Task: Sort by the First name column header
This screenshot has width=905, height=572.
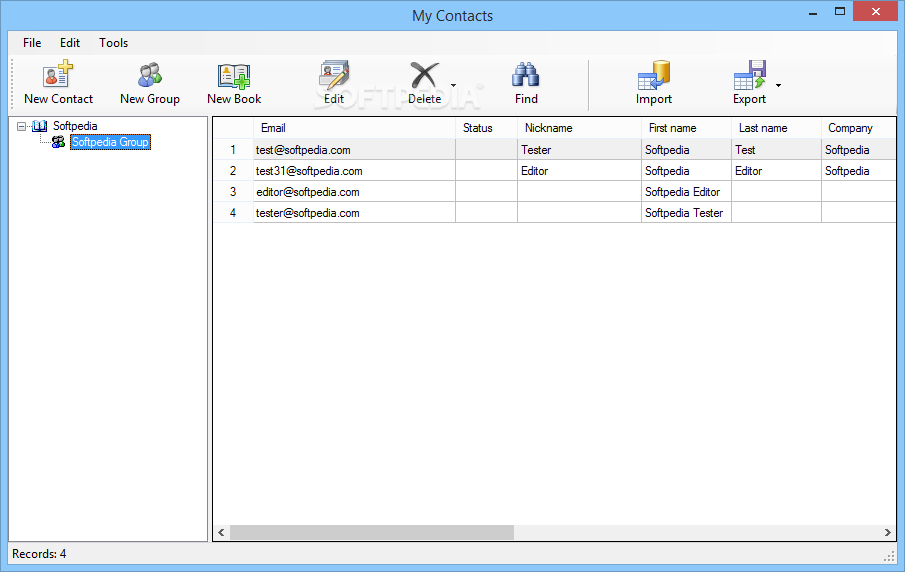Action: [686, 128]
